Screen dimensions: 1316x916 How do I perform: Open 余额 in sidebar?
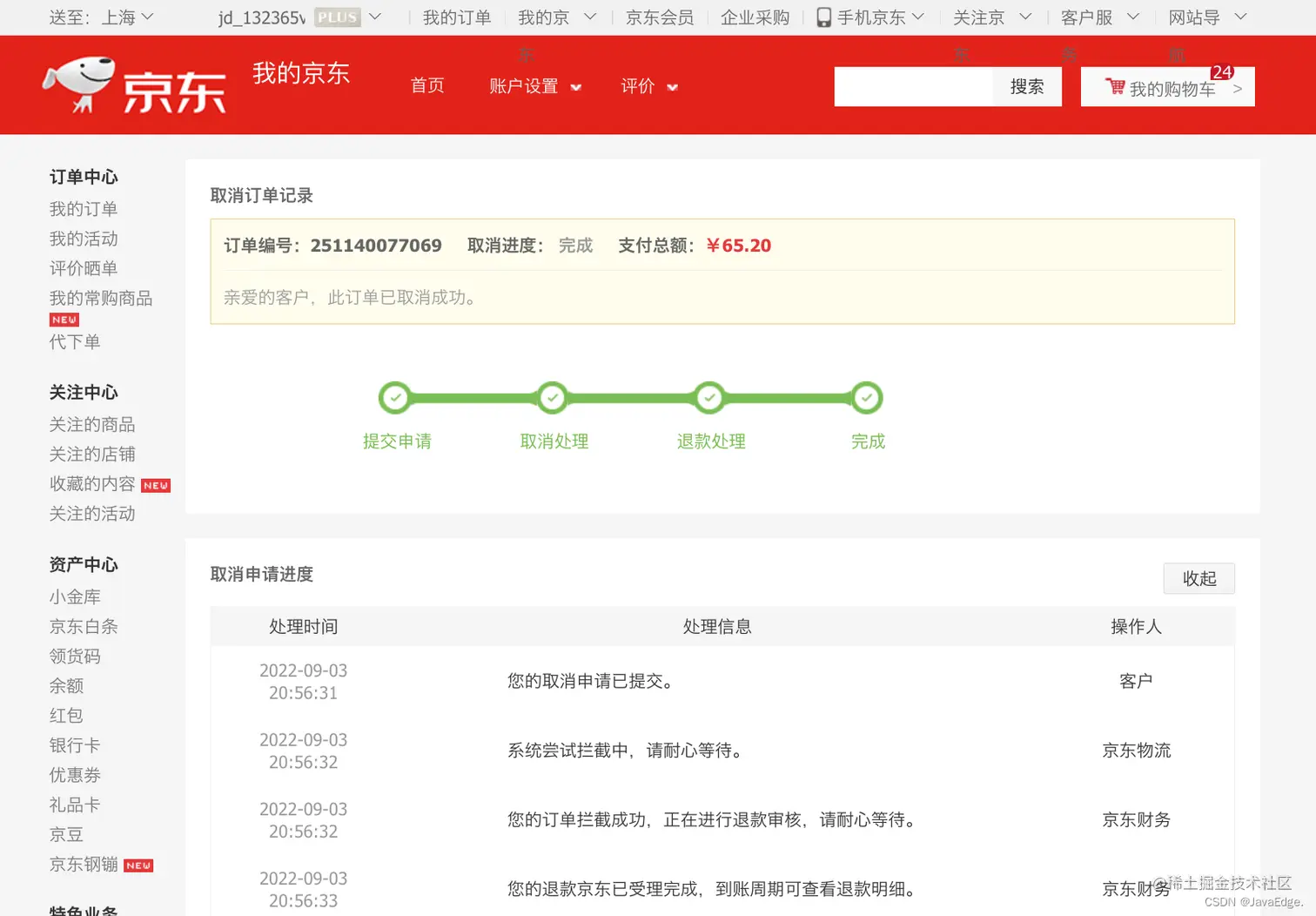pyautogui.click(x=66, y=685)
